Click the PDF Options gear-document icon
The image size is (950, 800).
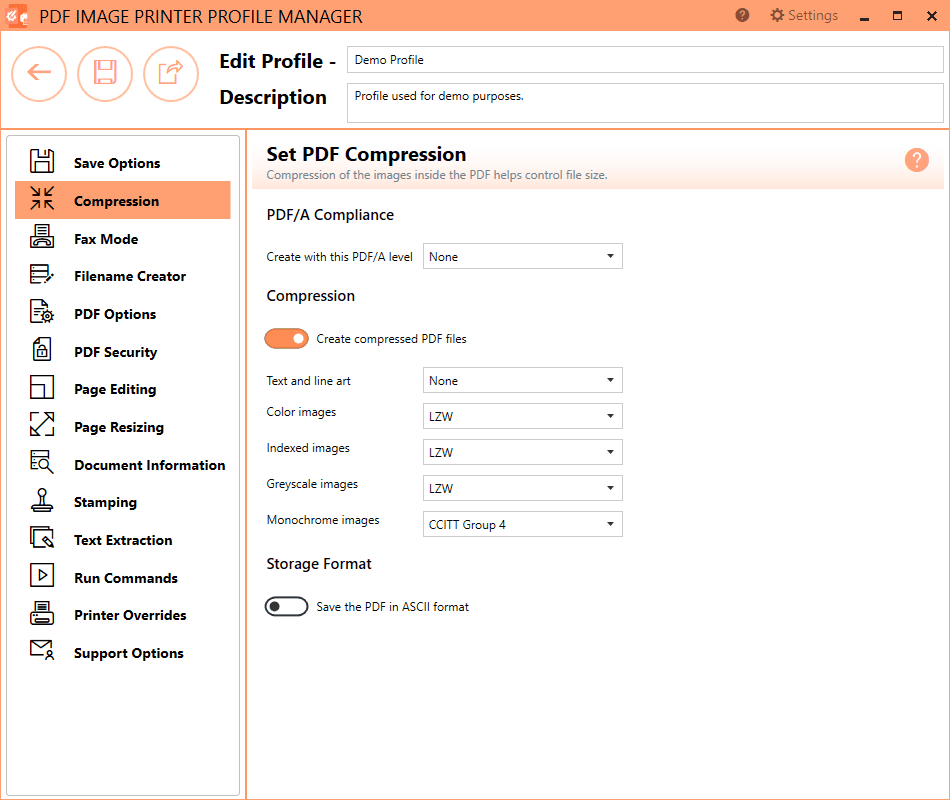tap(42, 312)
